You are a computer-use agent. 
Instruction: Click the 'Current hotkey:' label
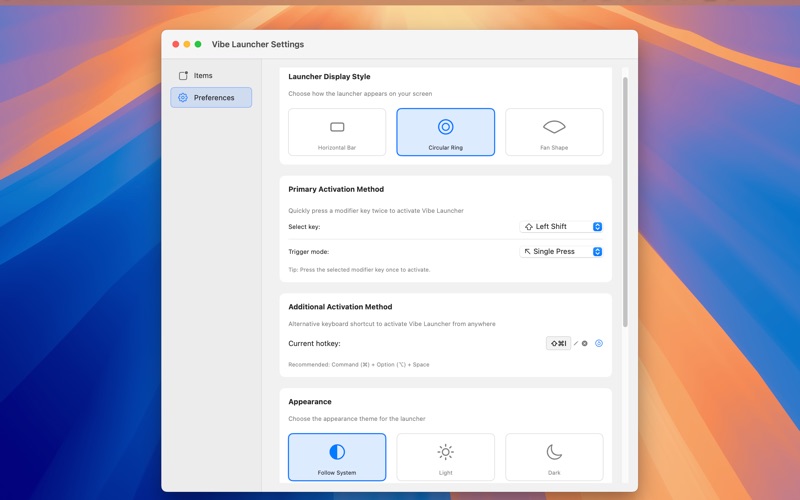(314, 343)
